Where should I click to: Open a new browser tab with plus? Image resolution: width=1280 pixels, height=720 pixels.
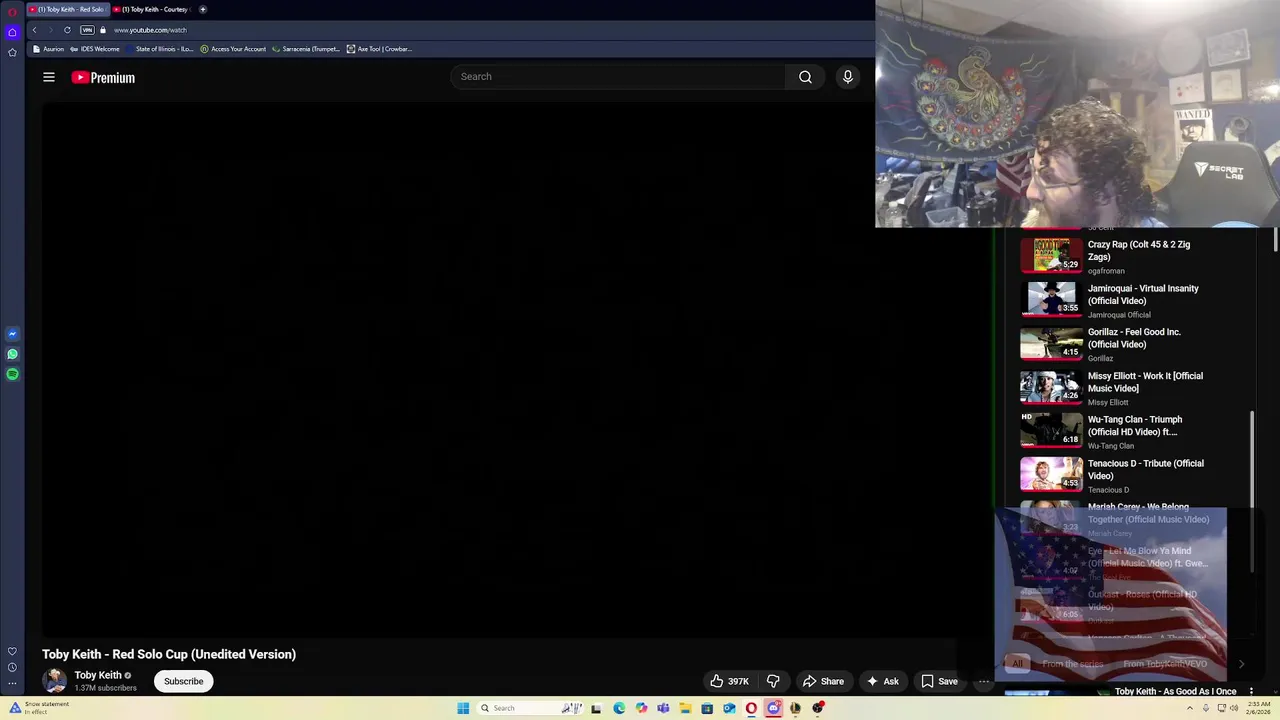203,9
